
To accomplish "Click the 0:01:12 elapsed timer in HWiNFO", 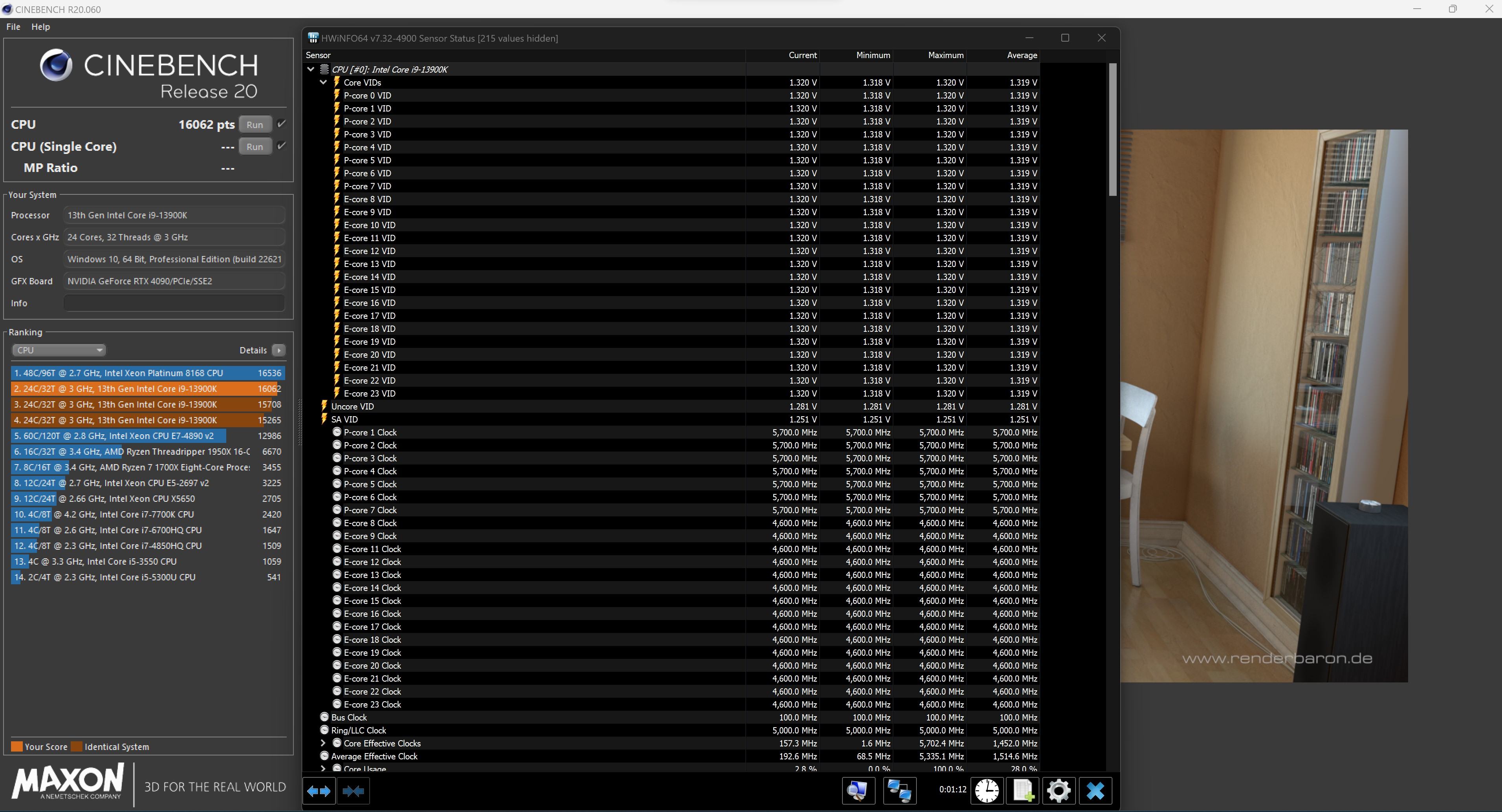I will pos(952,789).
